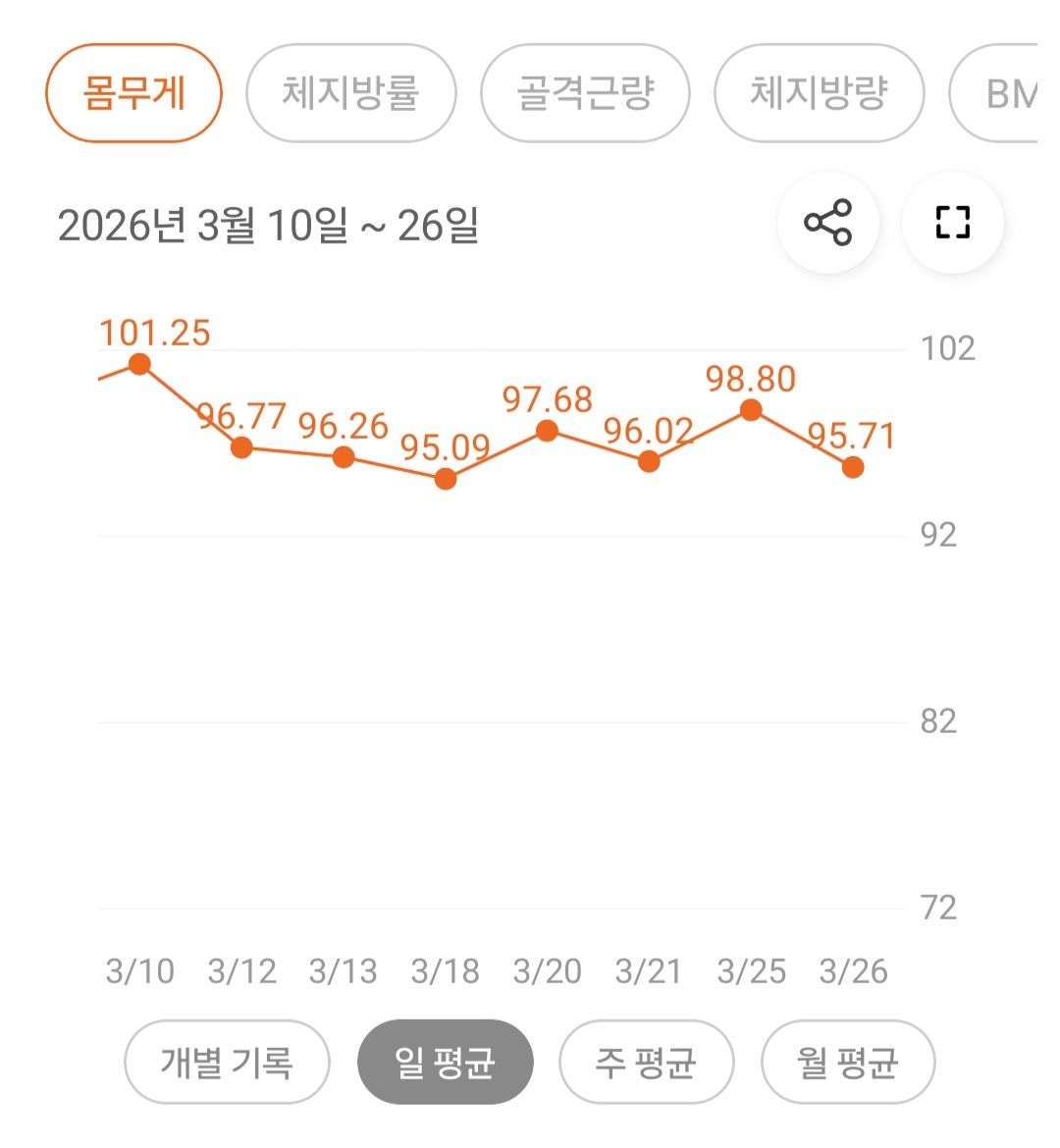Open the fullscreen chart view
The width and height of the screenshot is (1060, 1148).
click(952, 223)
